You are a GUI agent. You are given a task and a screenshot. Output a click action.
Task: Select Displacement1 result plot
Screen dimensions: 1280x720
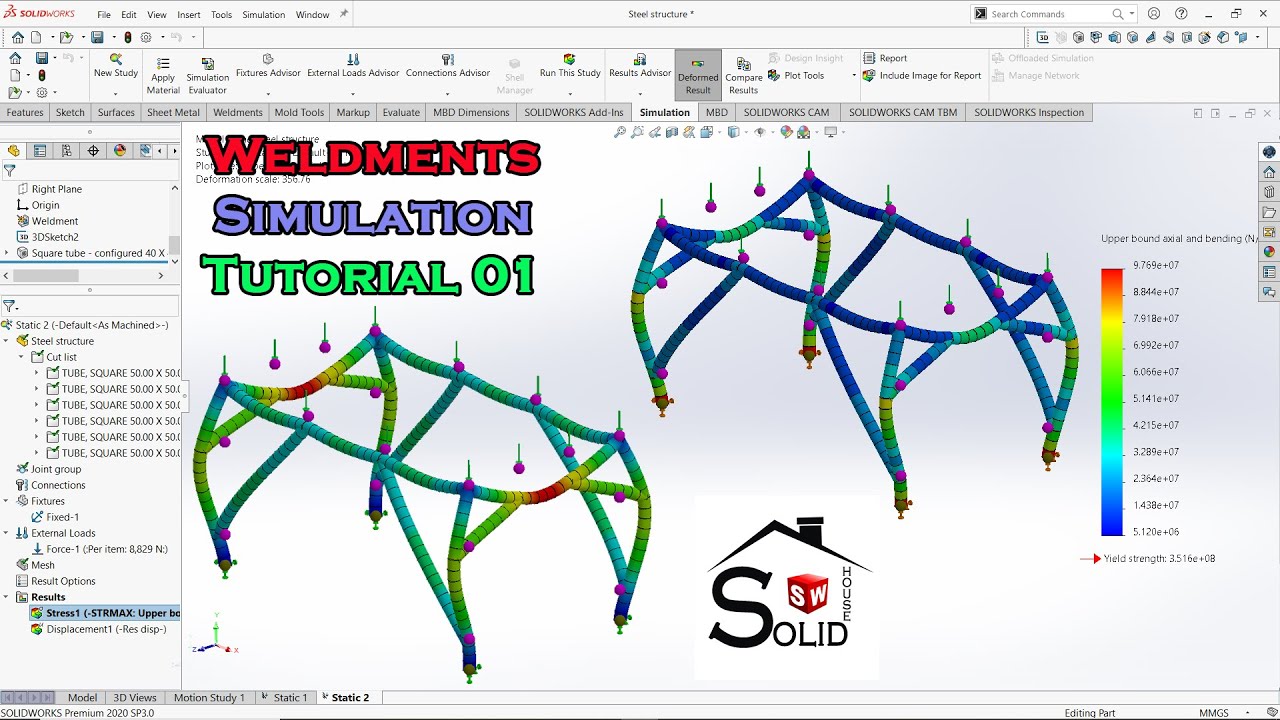pyautogui.click(x=99, y=629)
